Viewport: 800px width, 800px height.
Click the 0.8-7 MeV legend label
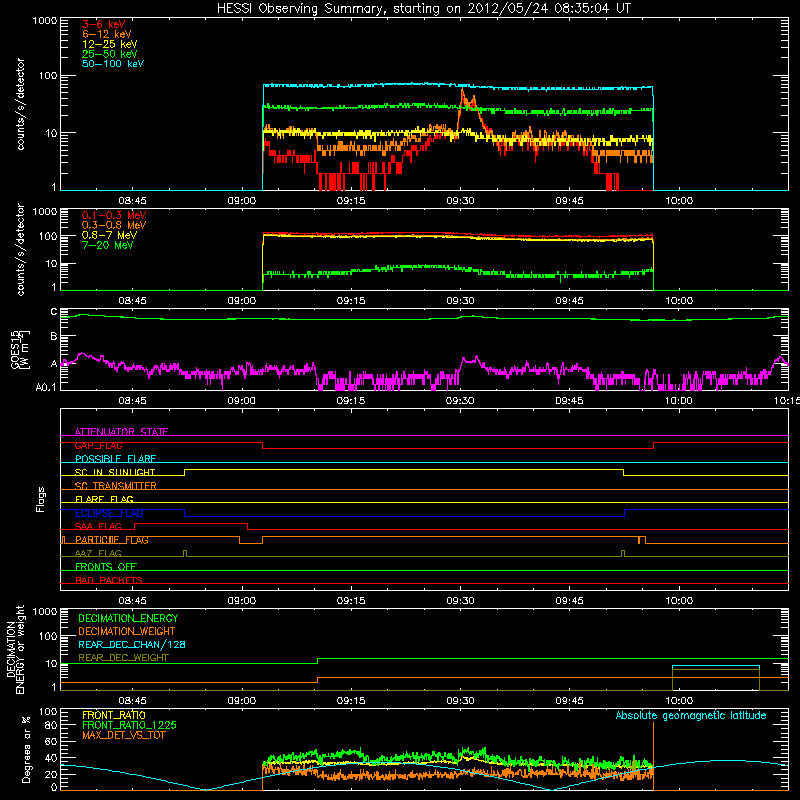click(109, 235)
